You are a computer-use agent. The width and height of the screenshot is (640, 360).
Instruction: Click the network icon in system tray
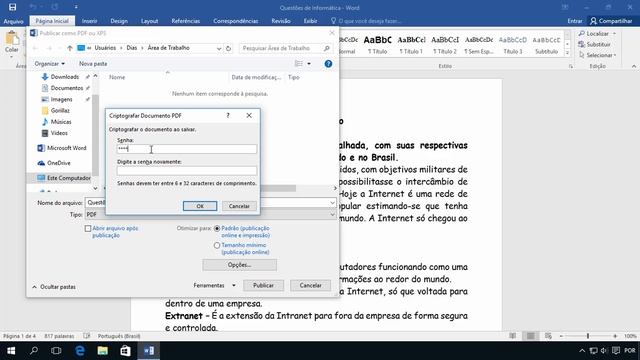pyautogui.click(x=593, y=351)
